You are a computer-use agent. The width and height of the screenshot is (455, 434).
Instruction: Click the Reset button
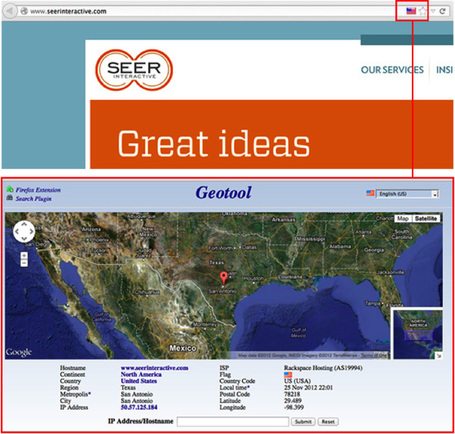click(x=328, y=422)
